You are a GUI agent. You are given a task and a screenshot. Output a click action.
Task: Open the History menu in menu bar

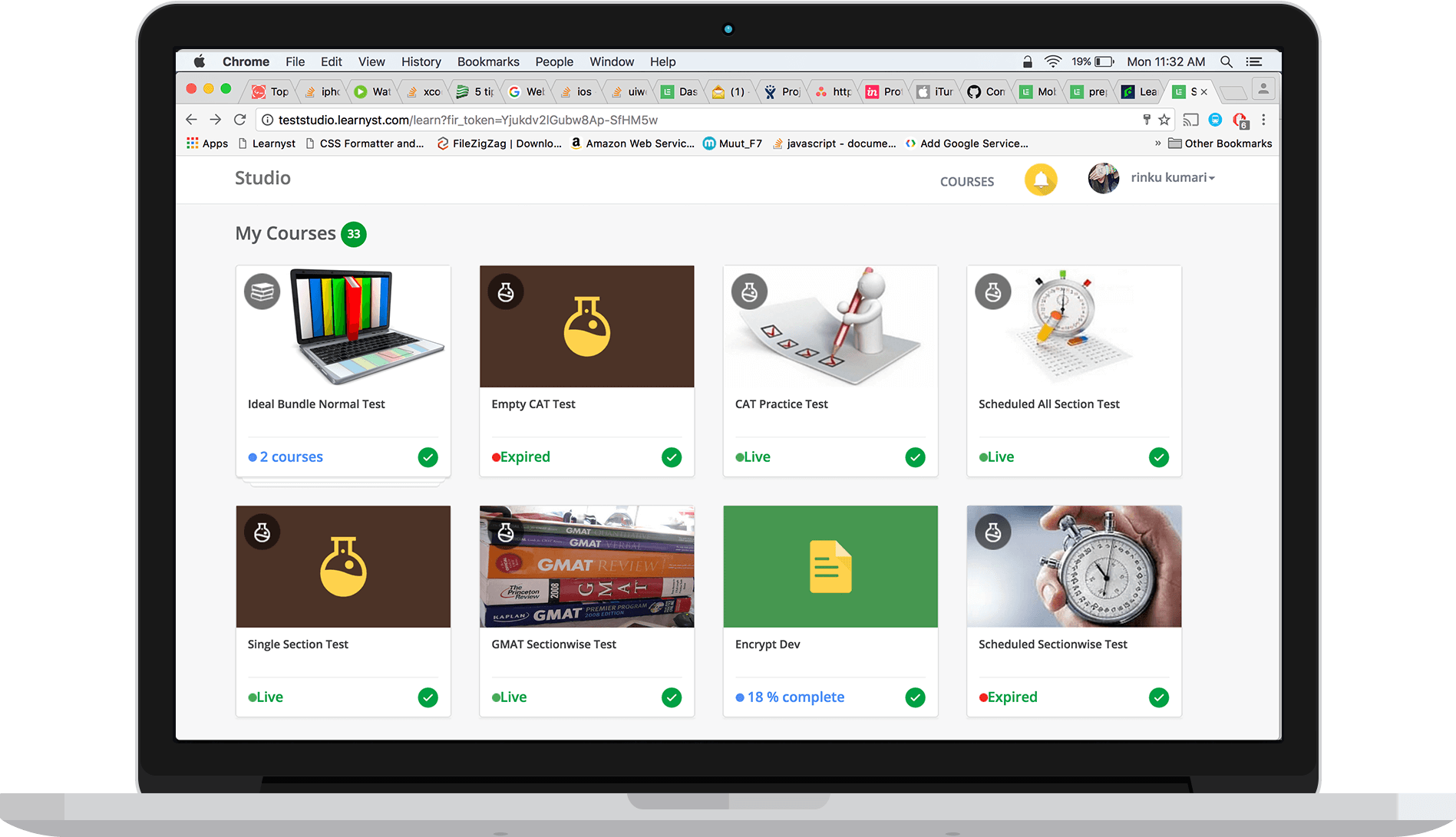[421, 61]
